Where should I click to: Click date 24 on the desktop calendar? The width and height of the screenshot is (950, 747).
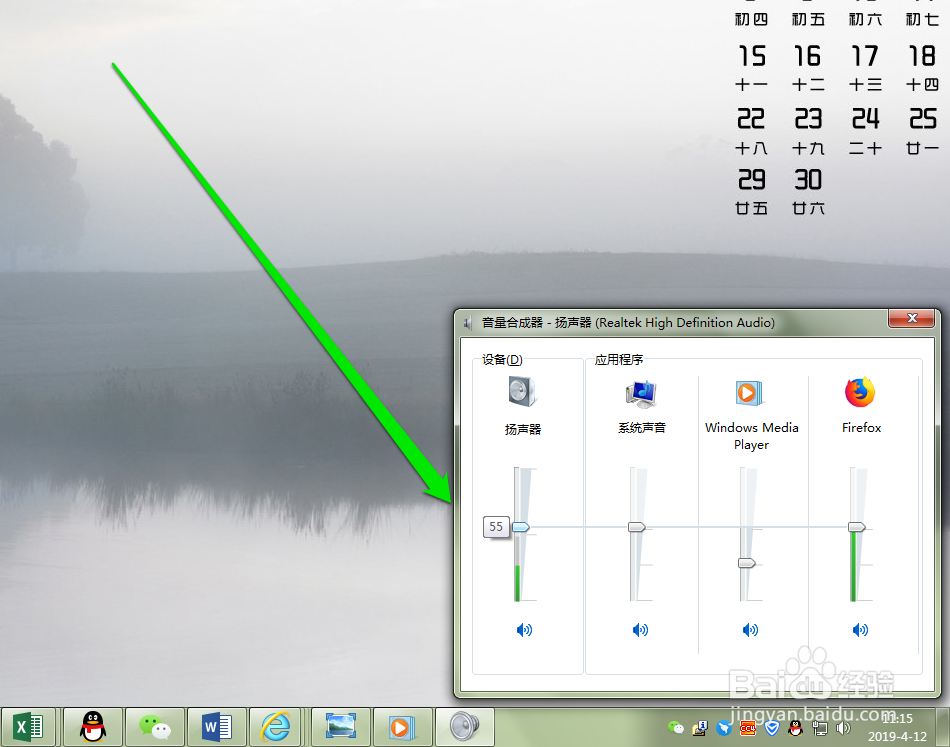click(865, 119)
